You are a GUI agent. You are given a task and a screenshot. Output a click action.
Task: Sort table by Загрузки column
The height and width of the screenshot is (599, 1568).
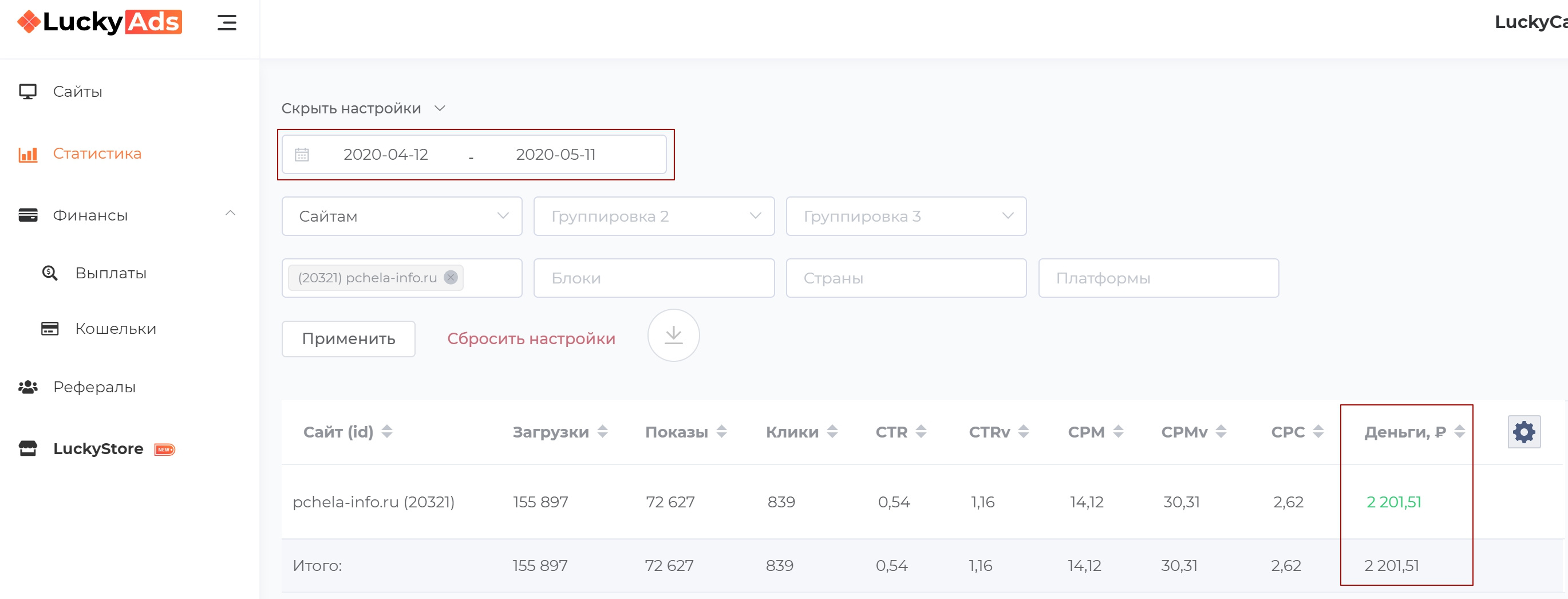602,432
